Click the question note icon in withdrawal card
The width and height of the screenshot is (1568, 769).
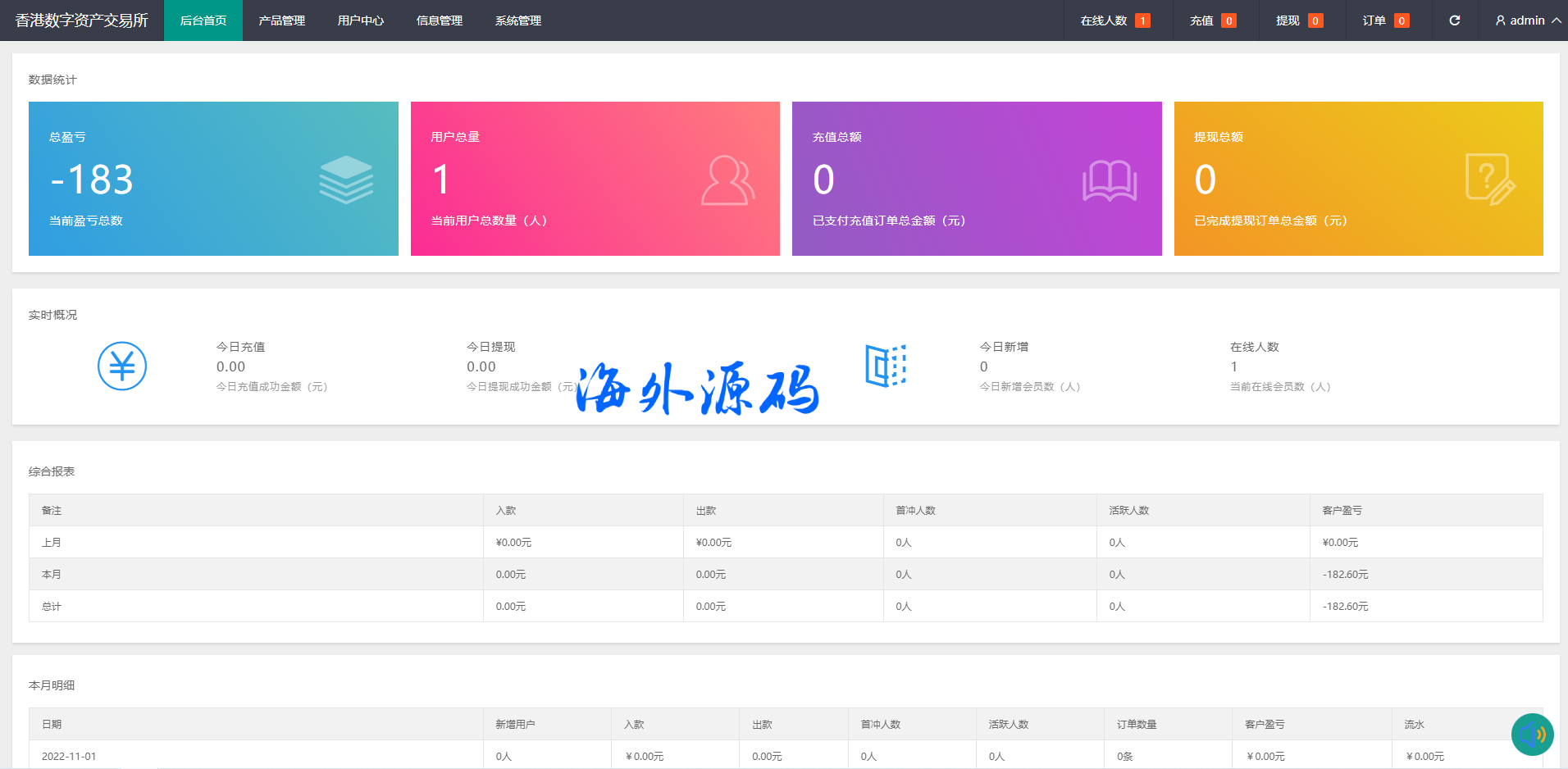1490,180
